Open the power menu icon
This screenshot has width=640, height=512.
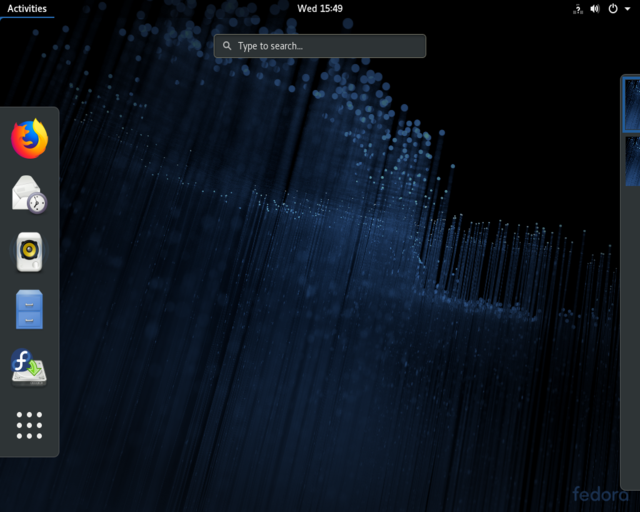click(x=613, y=9)
